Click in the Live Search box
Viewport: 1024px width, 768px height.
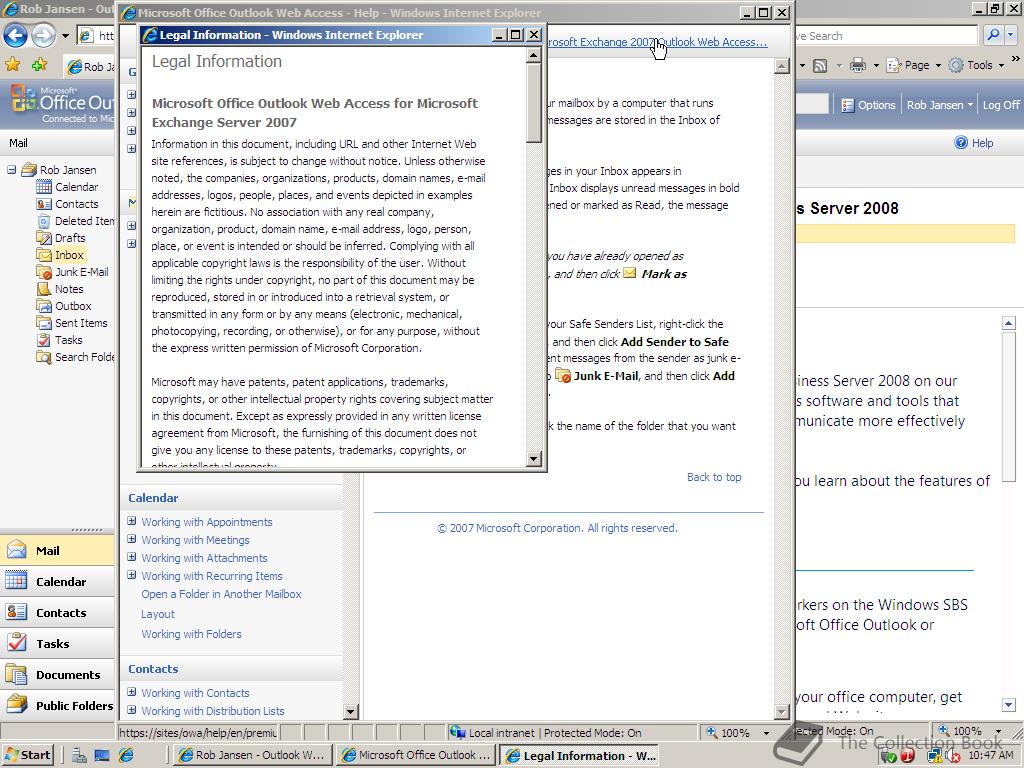[x=886, y=36]
